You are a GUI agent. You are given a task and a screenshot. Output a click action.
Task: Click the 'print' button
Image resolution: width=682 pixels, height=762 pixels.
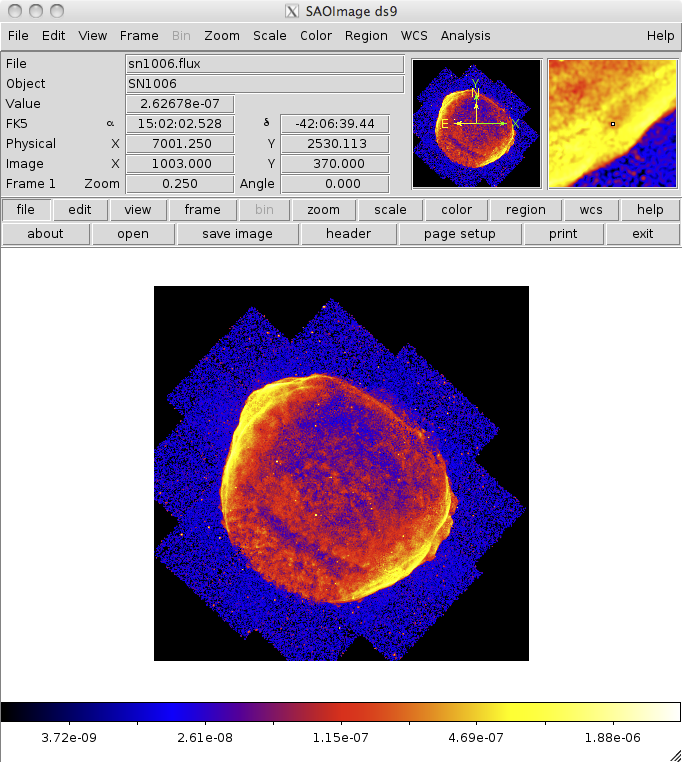563,234
